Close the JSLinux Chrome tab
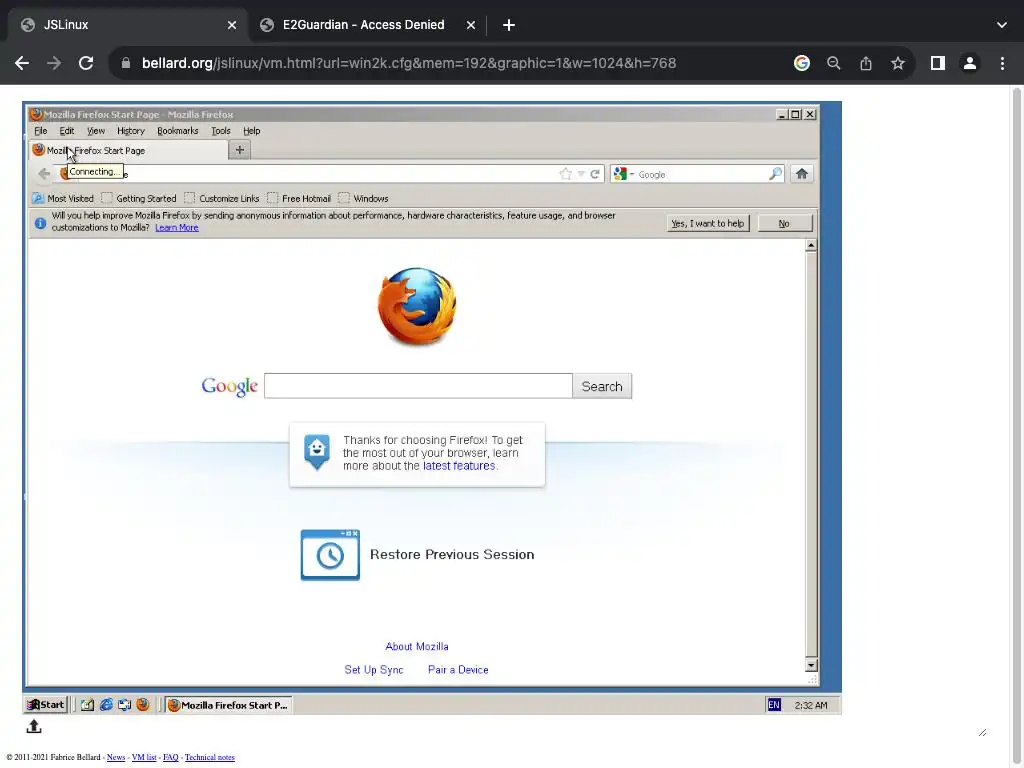This screenshot has width=1024, height=768. pyautogui.click(x=232, y=25)
